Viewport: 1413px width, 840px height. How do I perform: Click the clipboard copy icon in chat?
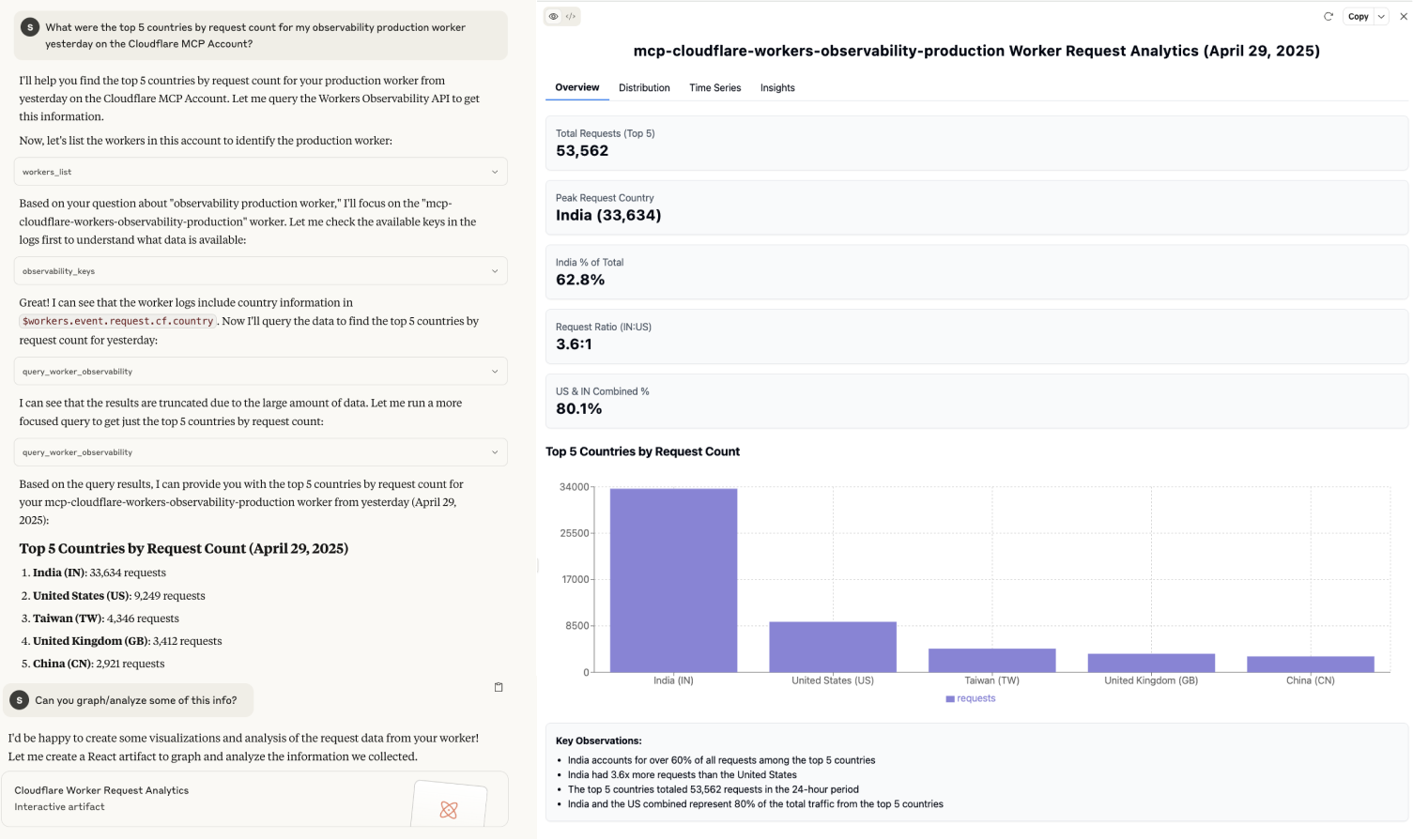coord(499,687)
